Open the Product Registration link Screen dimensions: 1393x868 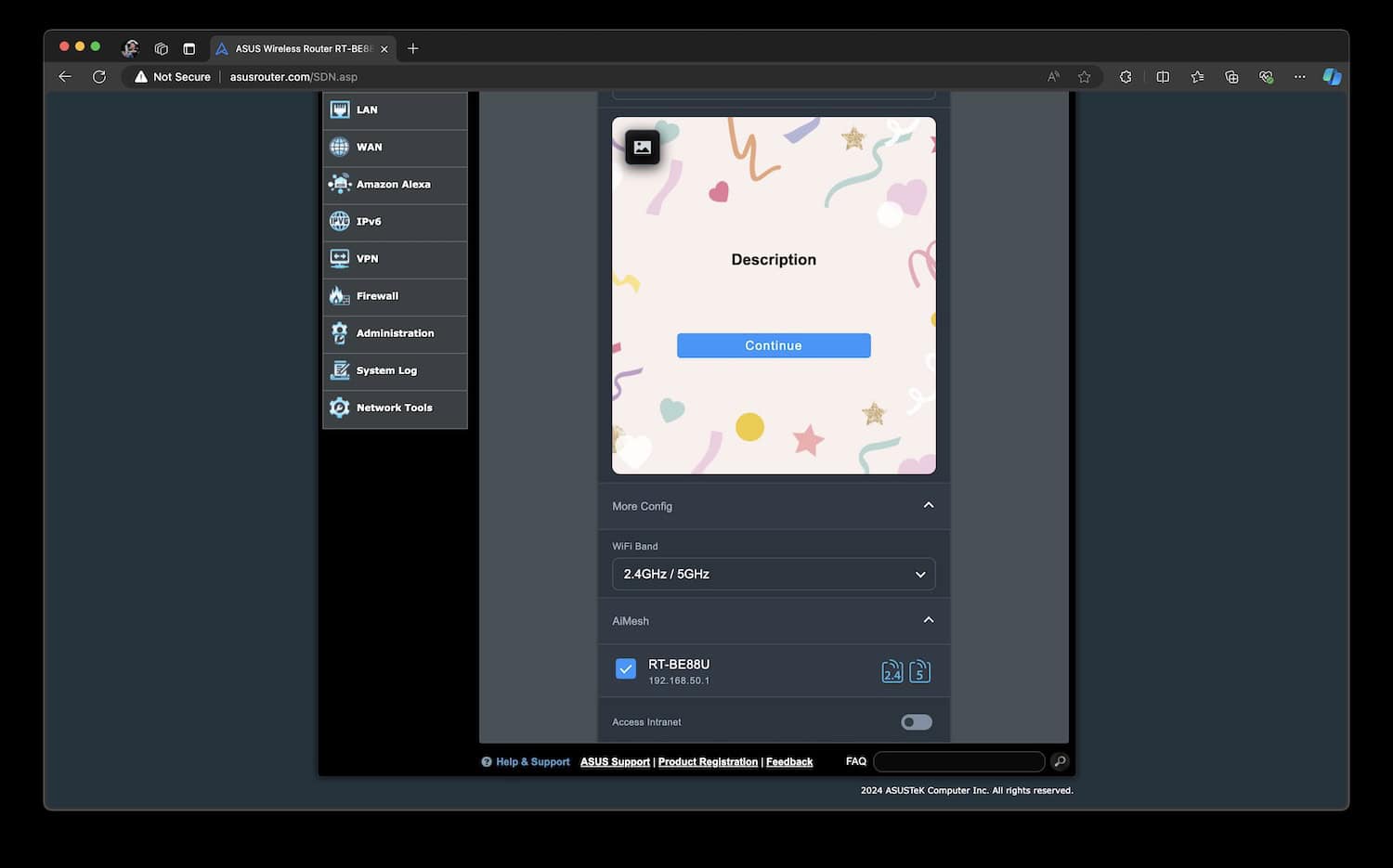[x=708, y=761]
